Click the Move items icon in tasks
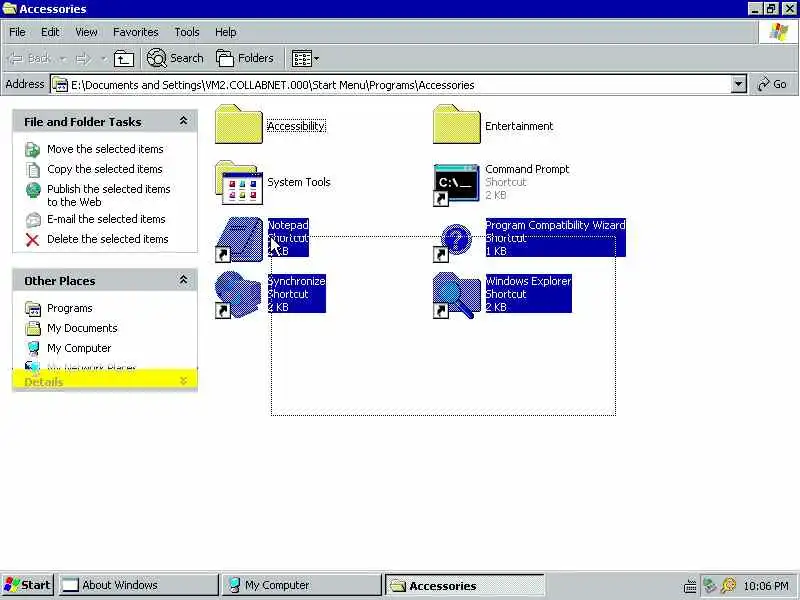Image resolution: width=800 pixels, height=600 pixels. [33, 149]
